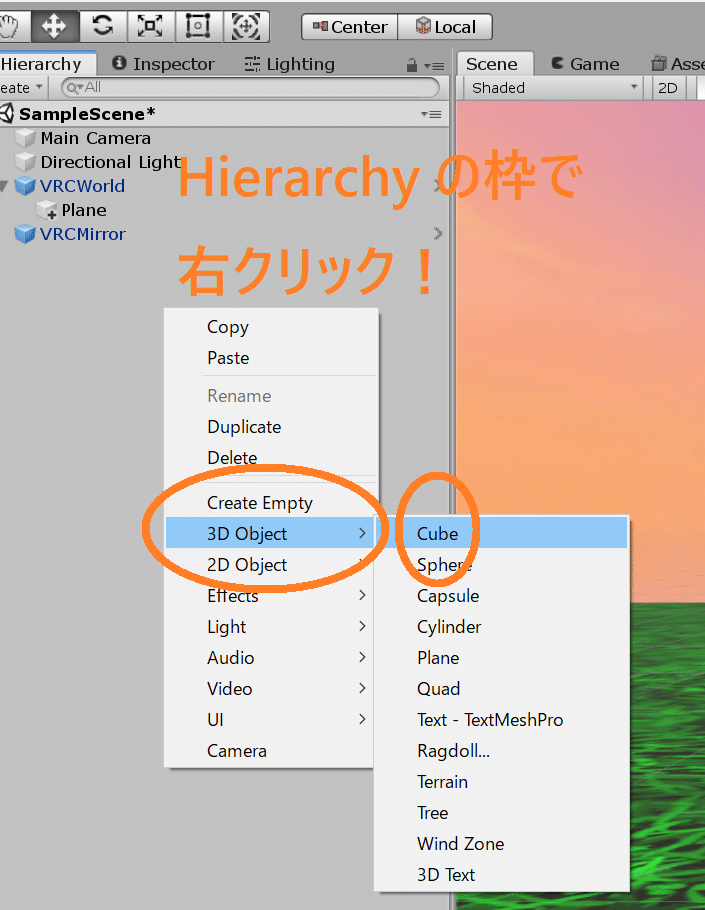Open the 2D Object submenu
This screenshot has width=705, height=910.
[x=272, y=565]
